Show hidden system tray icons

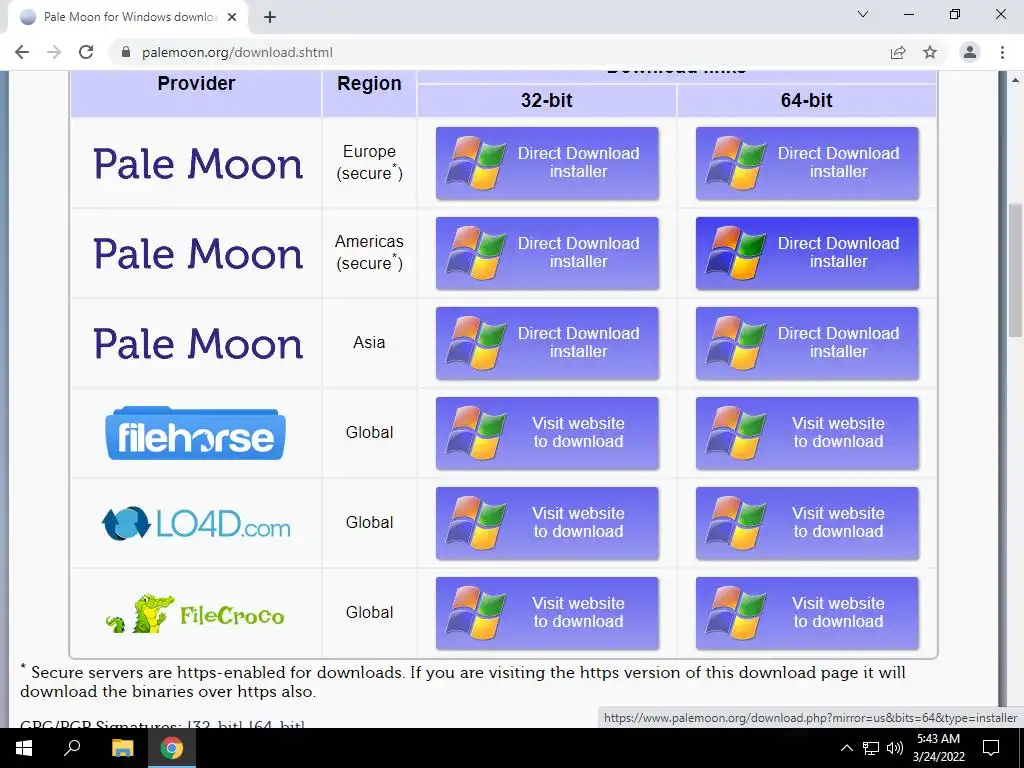tap(846, 748)
